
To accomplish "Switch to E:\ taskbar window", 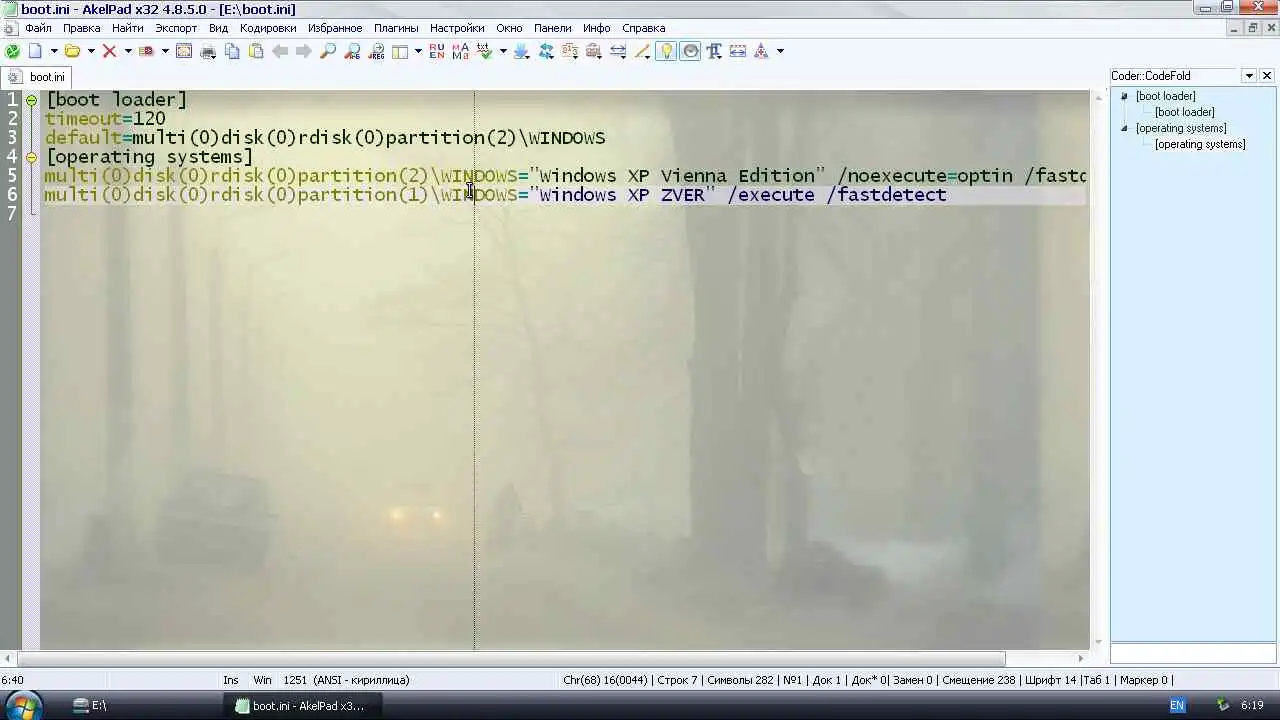I will pos(90,706).
